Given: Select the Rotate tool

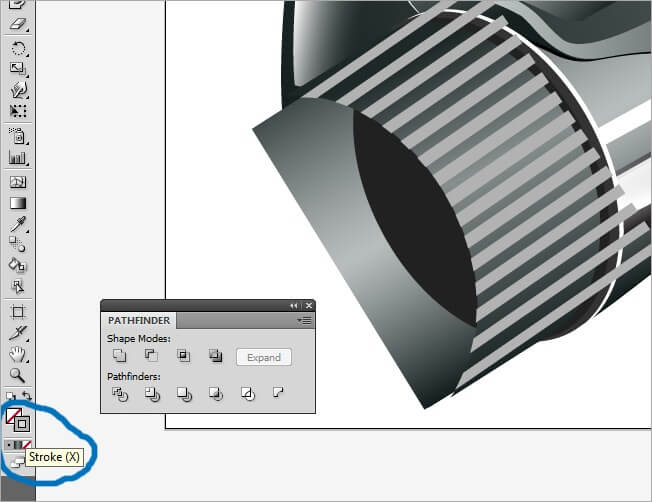Looking at the screenshot, I should pyautogui.click(x=18, y=48).
